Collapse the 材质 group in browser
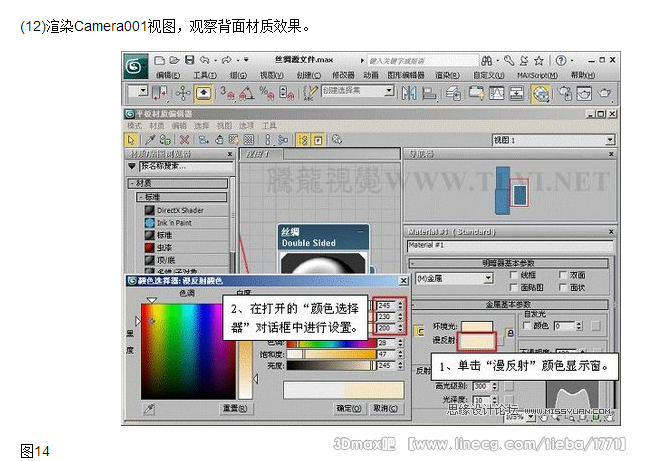 pos(178,183)
